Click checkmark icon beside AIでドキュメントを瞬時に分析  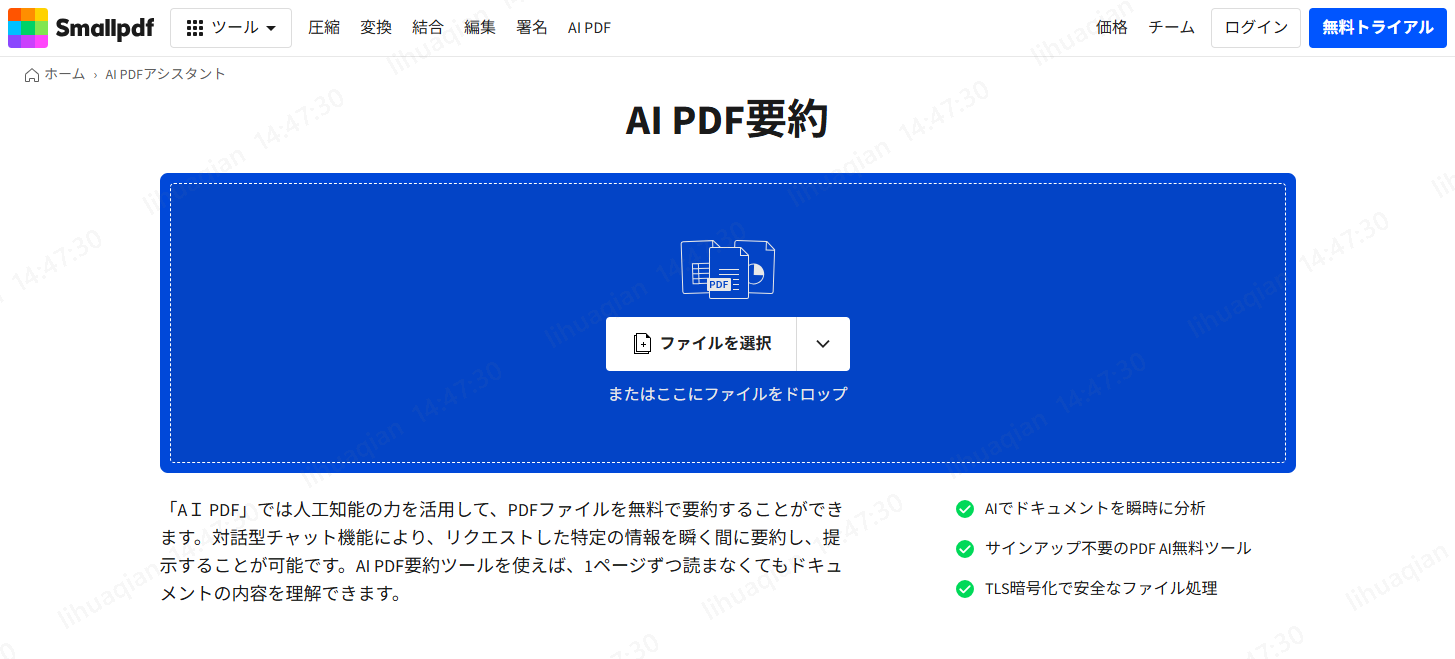pyautogui.click(x=965, y=509)
